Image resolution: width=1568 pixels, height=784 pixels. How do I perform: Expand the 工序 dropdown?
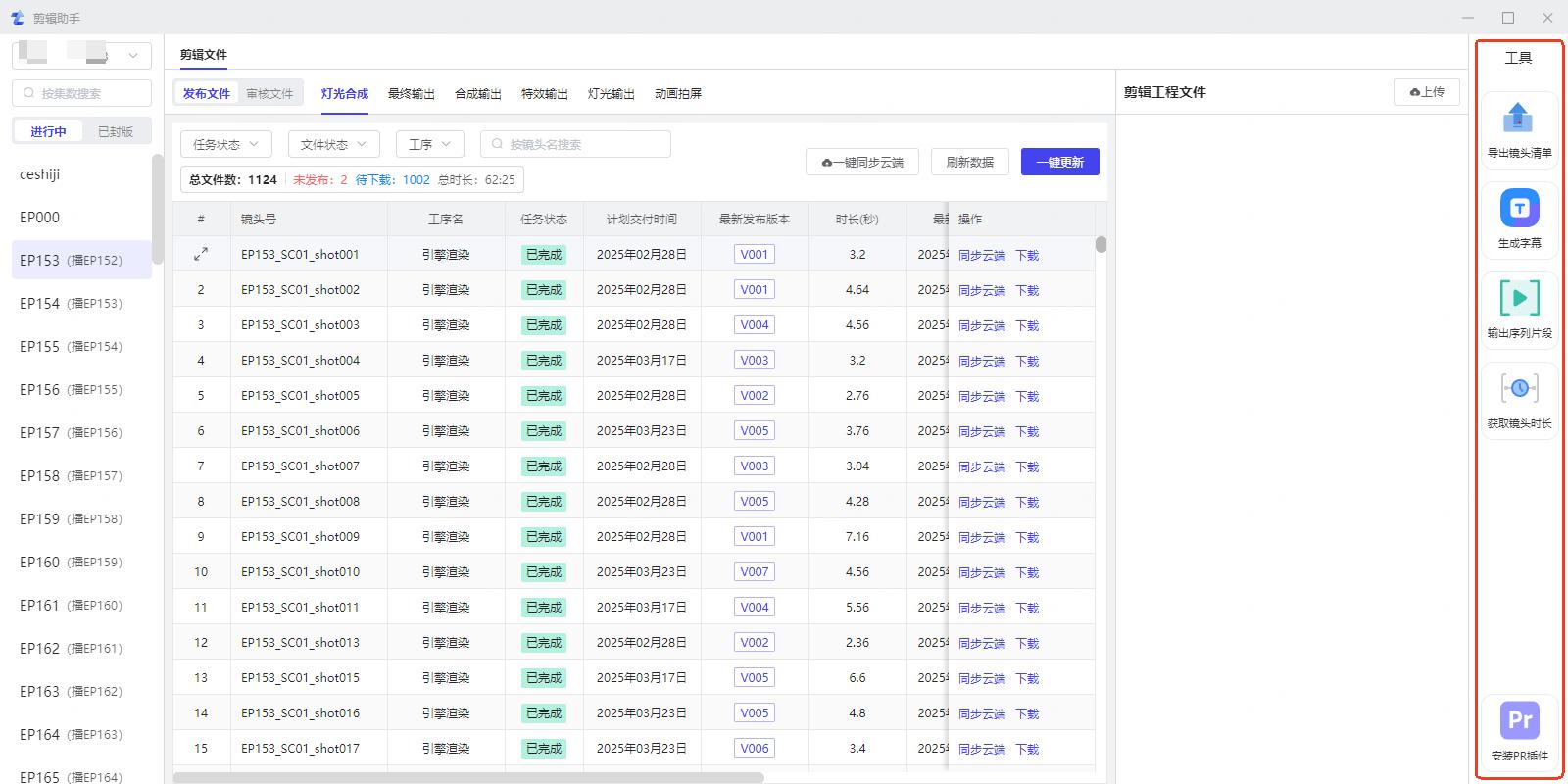tap(429, 144)
